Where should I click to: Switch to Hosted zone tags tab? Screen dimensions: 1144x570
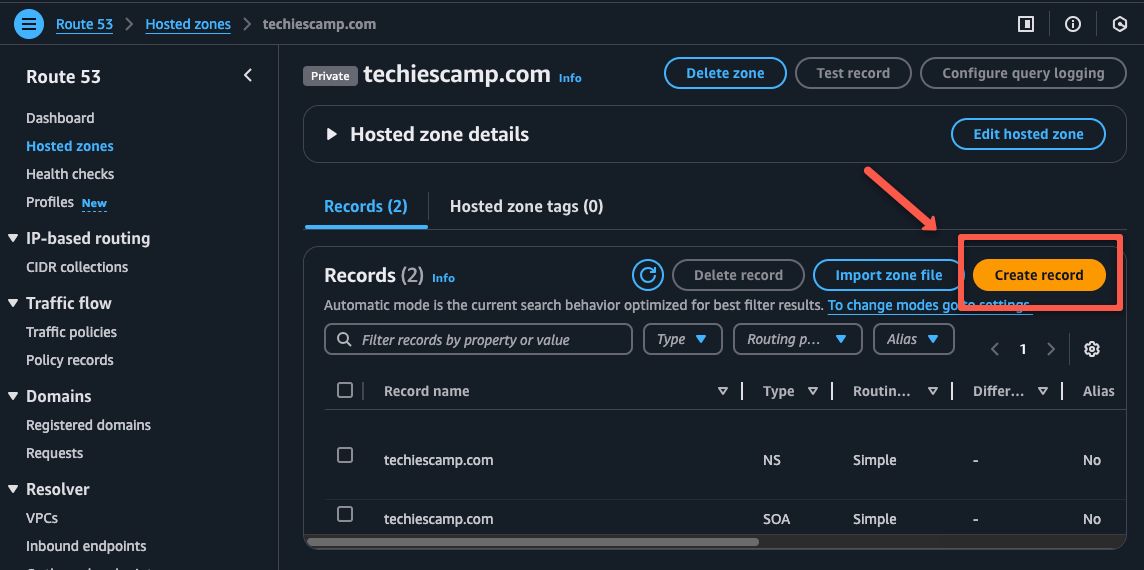(x=526, y=207)
